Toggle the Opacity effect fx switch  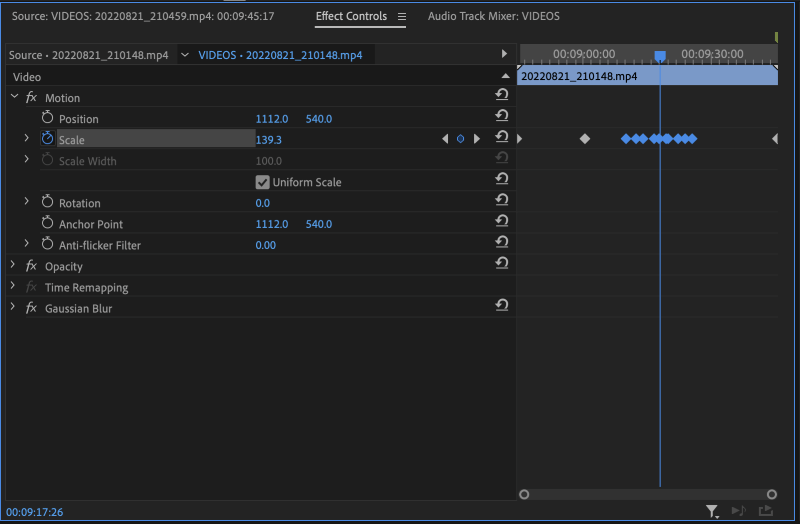[x=31, y=265]
